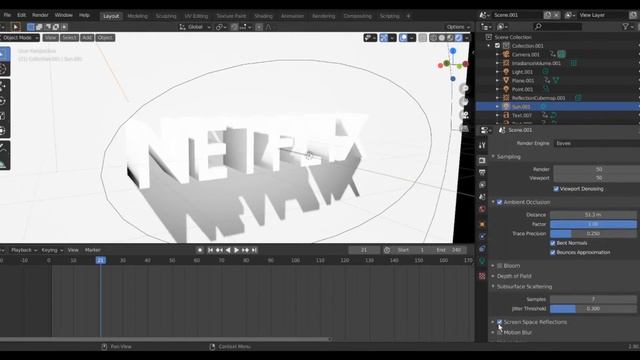Select the Rotate tool
Image resolution: width=640 pixels, height=360 pixels.
click(x=3, y=101)
